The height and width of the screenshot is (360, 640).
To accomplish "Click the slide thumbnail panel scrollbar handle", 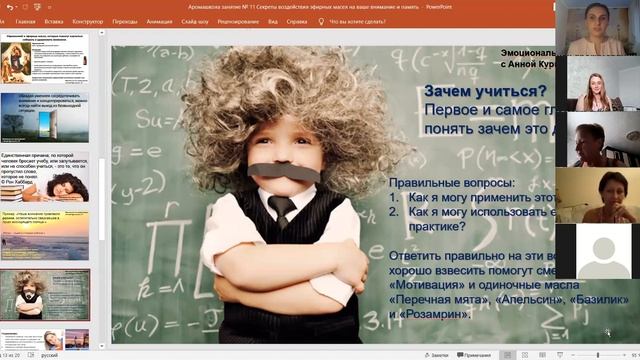I will (102, 199).
